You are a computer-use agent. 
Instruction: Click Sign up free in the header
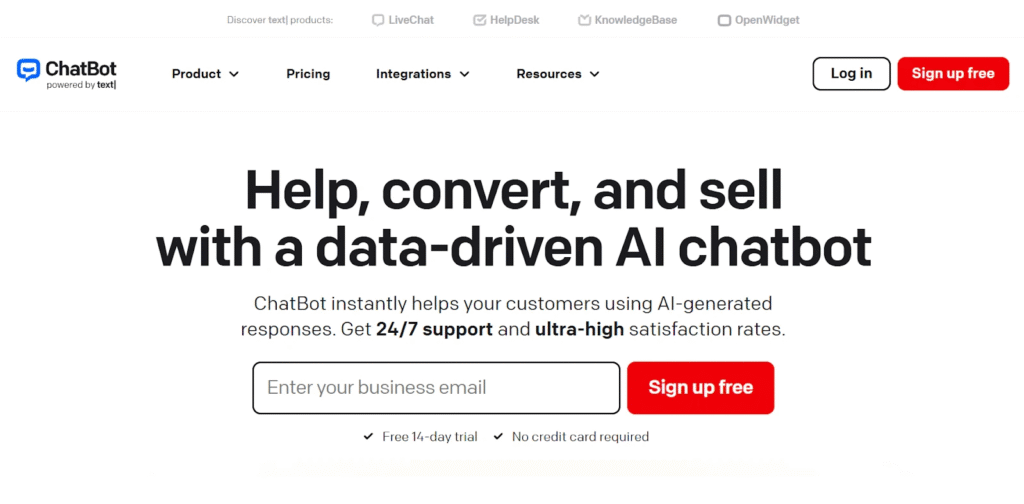coord(952,74)
